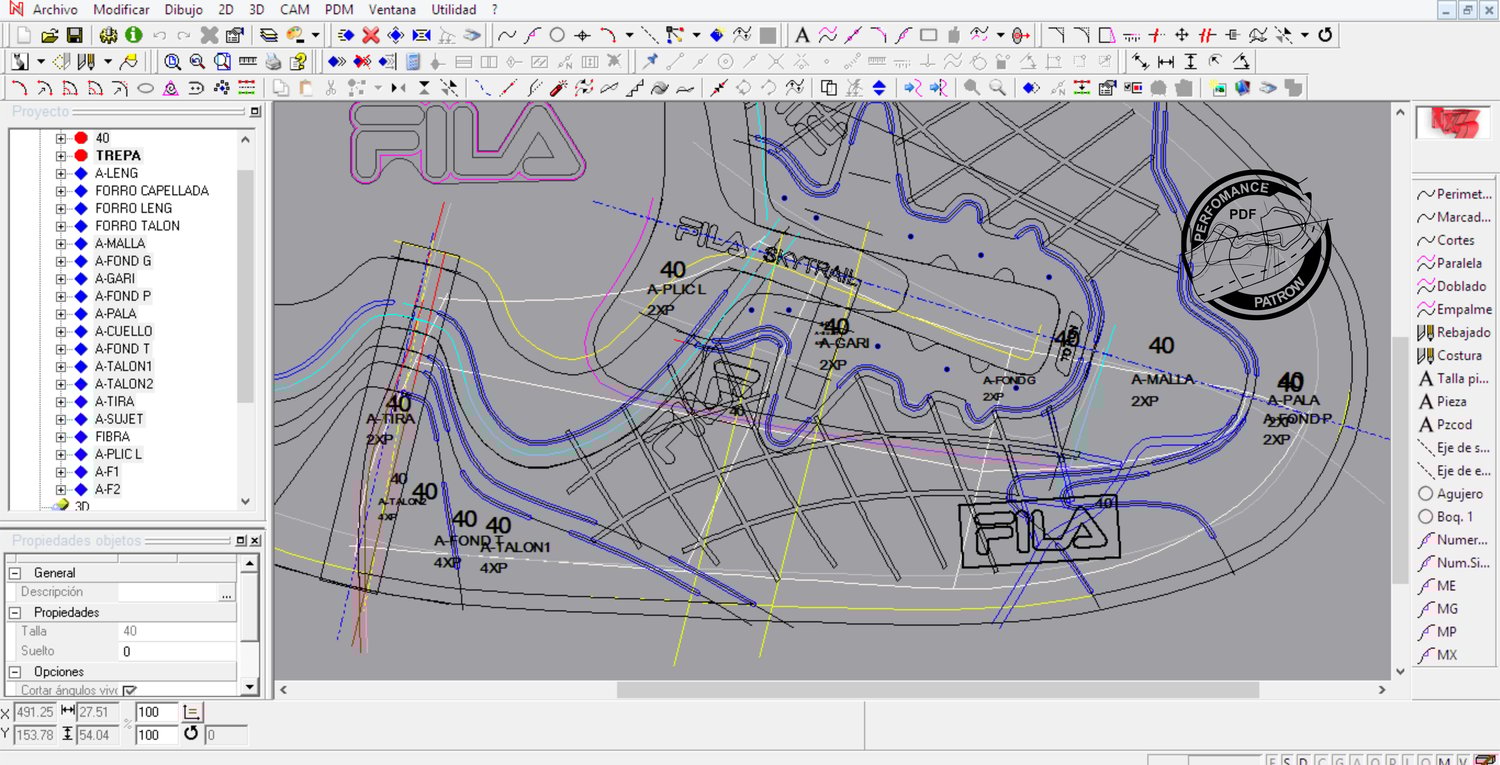The height and width of the screenshot is (765, 1500).
Task: Open the Modificar menu
Action: (121, 10)
